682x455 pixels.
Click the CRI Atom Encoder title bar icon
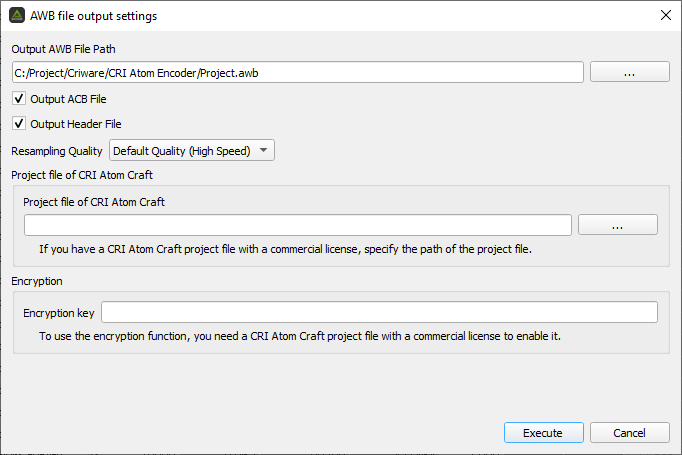[17, 15]
